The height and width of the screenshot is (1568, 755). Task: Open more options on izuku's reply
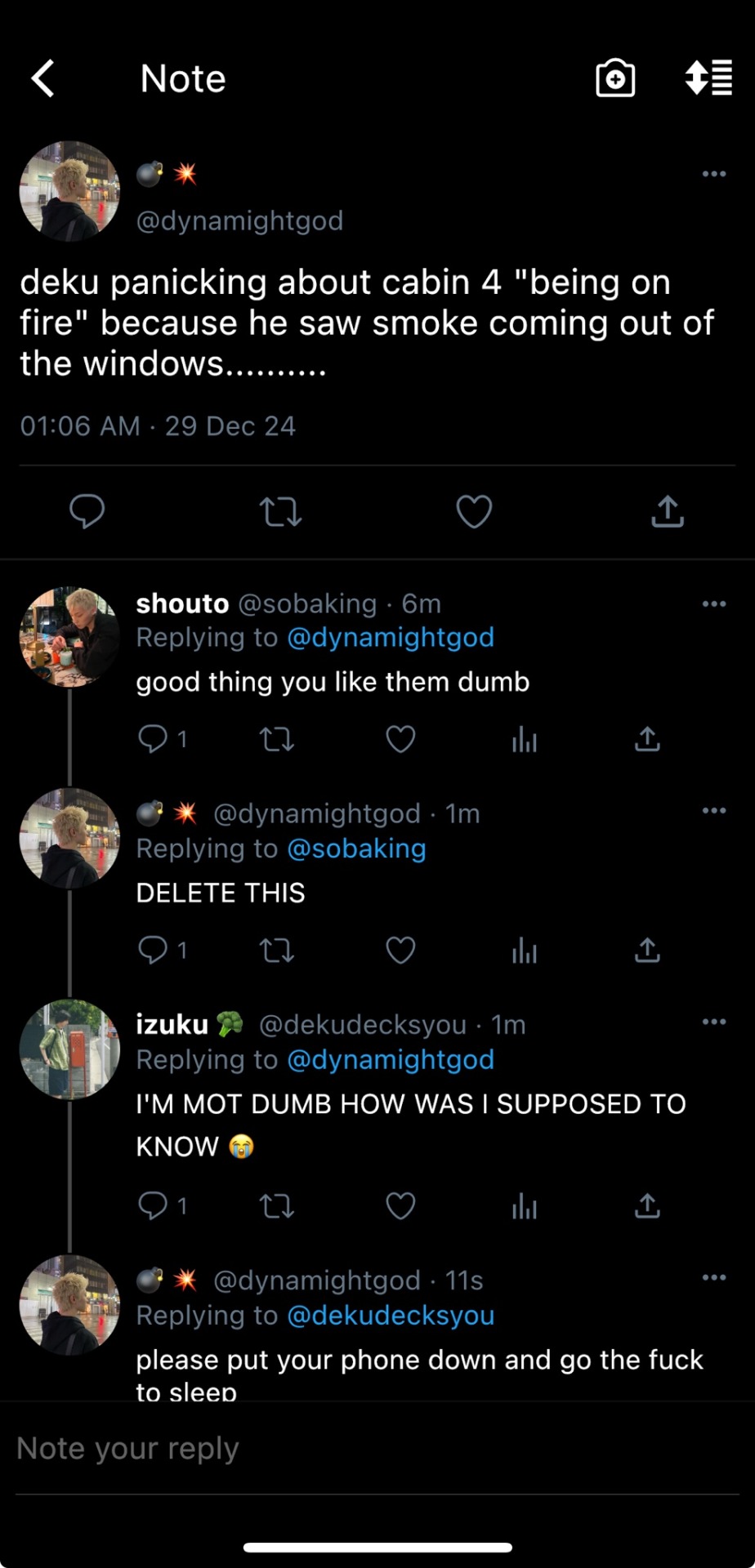(714, 1022)
